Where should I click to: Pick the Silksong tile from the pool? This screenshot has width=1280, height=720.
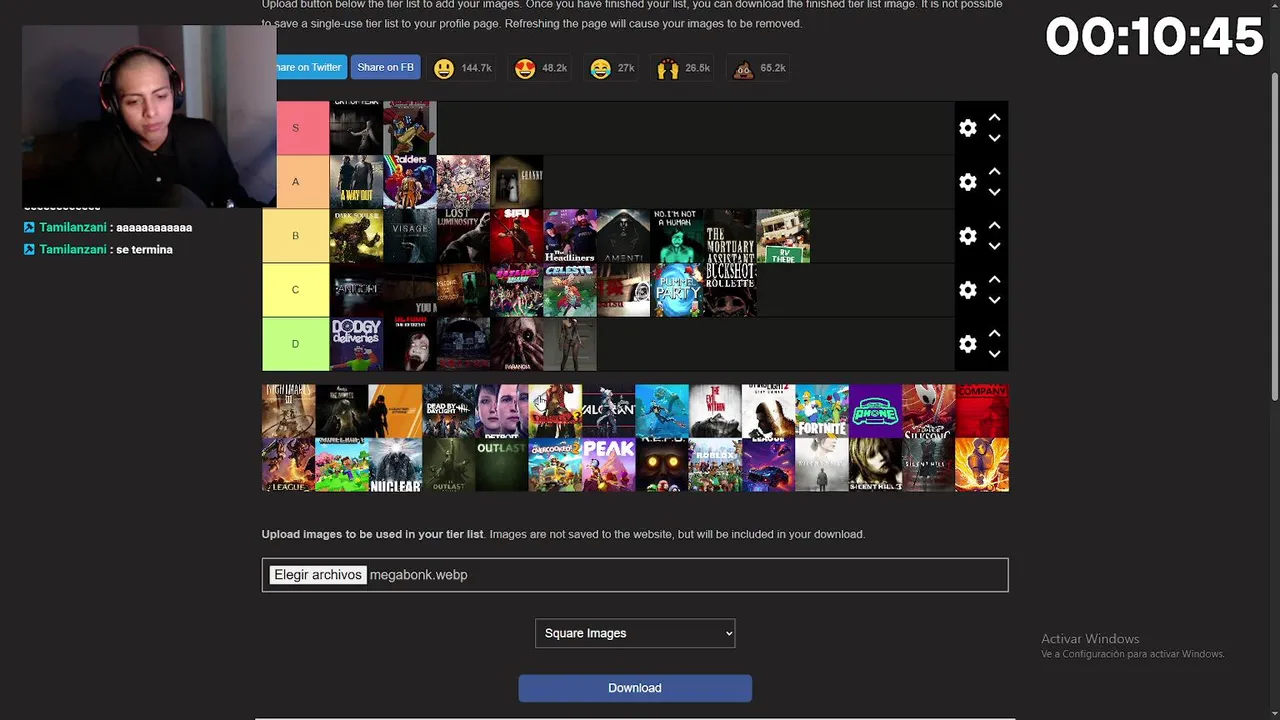[x=928, y=411]
